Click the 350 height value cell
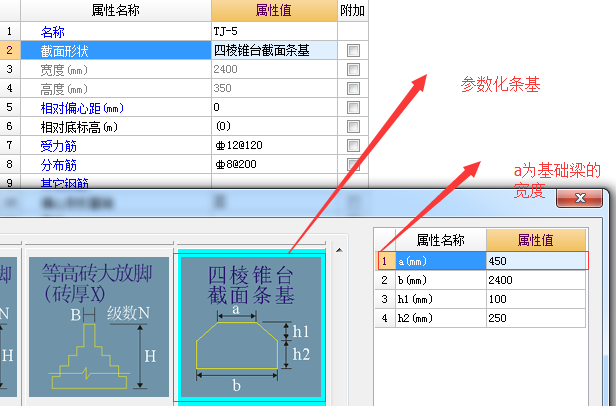The image size is (616, 406). point(274,88)
